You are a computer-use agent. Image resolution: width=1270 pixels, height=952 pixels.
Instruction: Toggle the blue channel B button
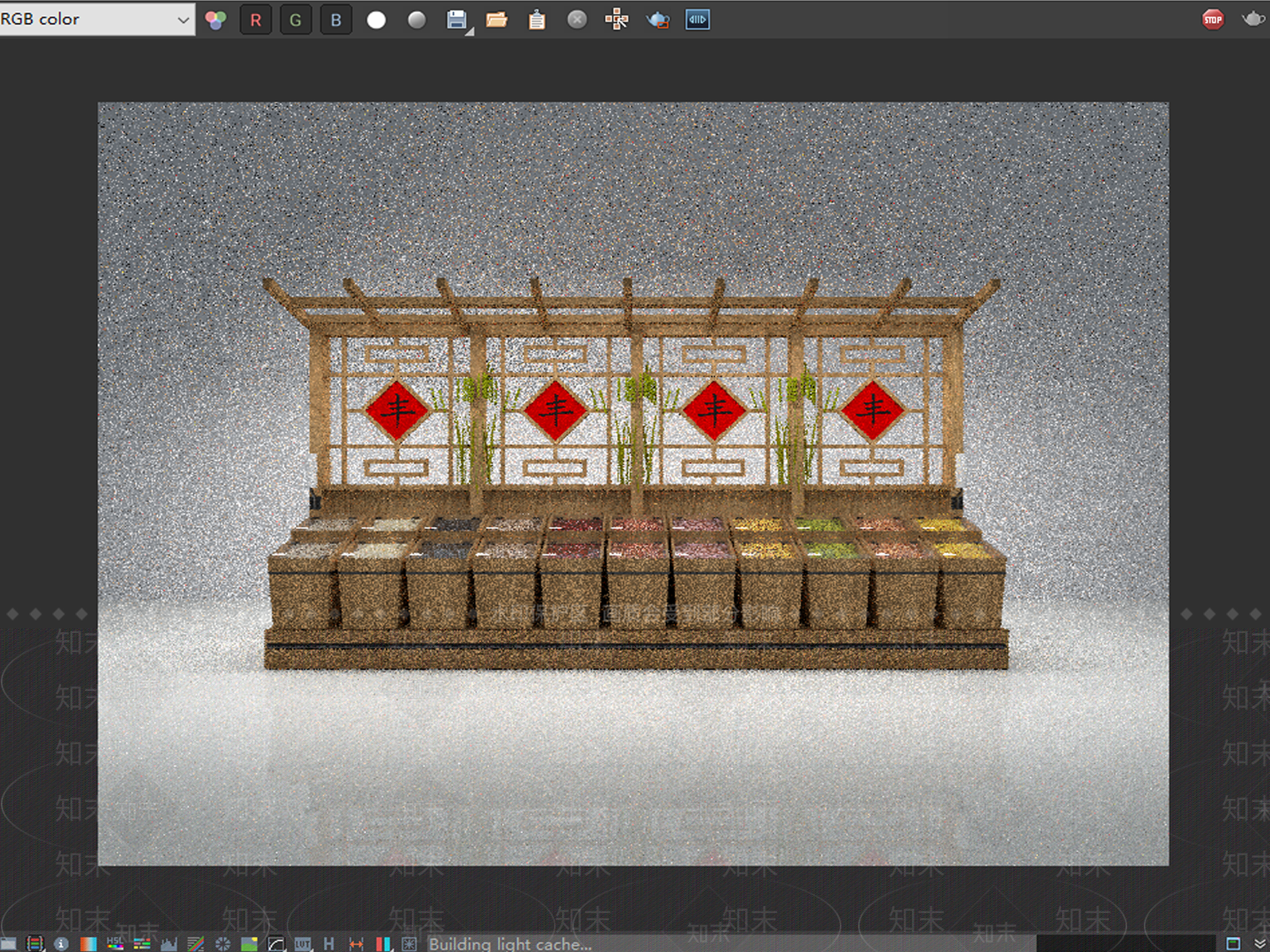pyautogui.click(x=336, y=20)
